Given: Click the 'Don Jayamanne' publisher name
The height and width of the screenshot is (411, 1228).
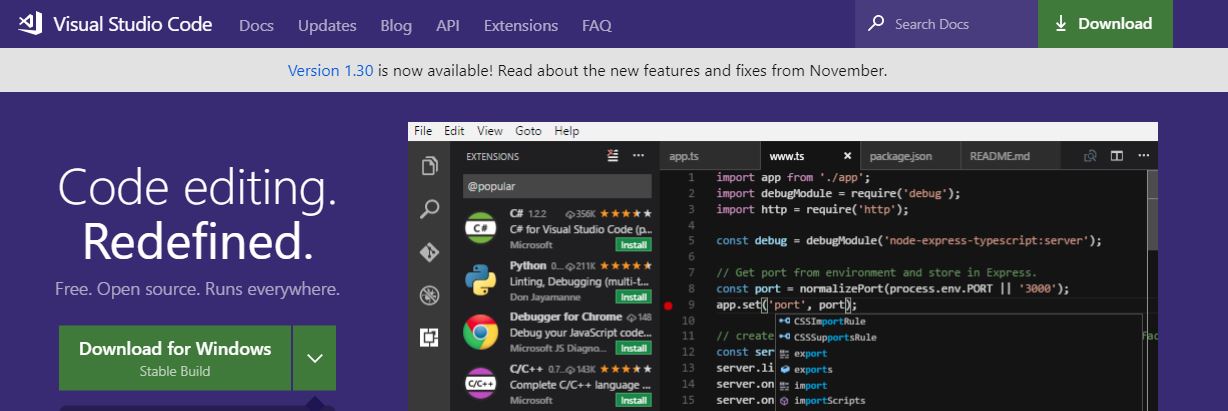Looking at the screenshot, I should (546, 297).
